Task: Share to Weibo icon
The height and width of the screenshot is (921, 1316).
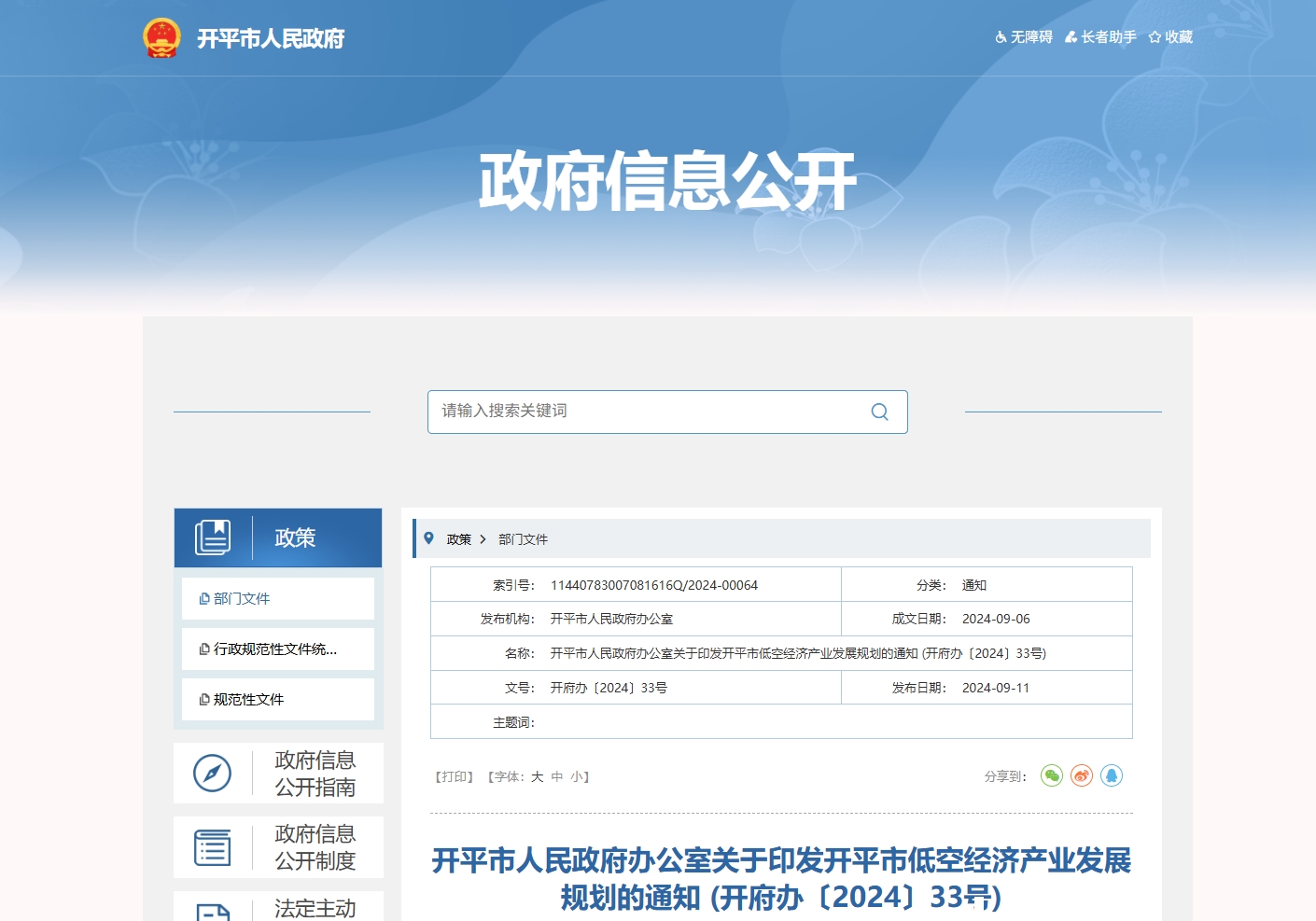Action: (1082, 775)
